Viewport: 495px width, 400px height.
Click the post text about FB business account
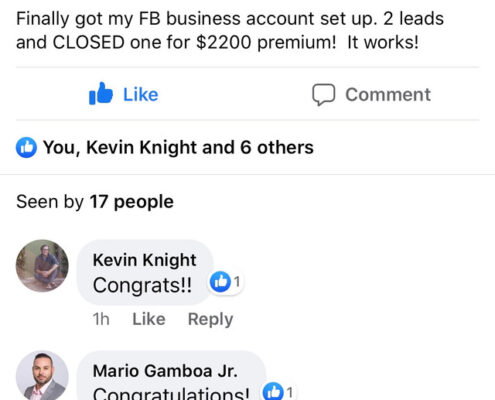click(230, 30)
